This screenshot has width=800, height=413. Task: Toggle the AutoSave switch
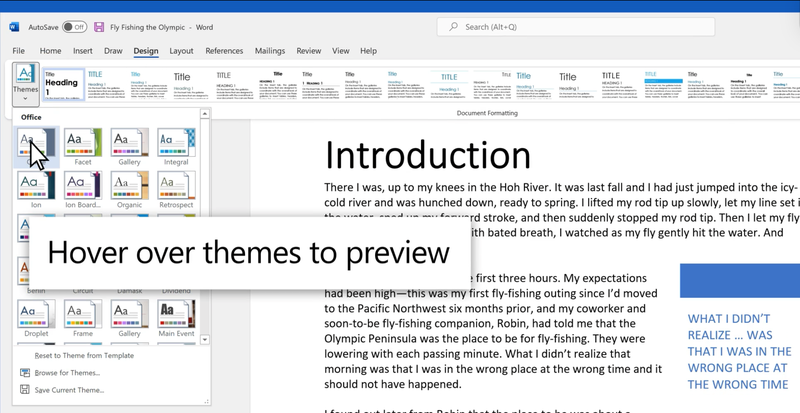74,27
